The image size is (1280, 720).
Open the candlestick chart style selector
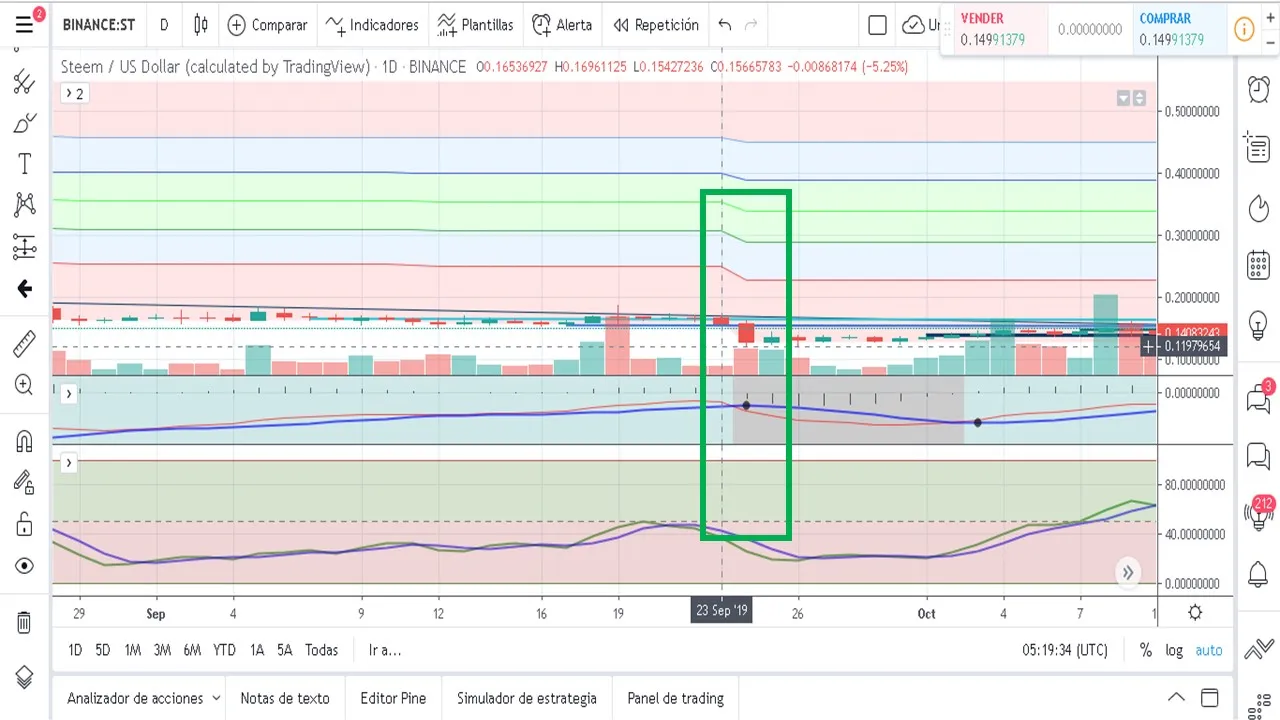click(201, 25)
